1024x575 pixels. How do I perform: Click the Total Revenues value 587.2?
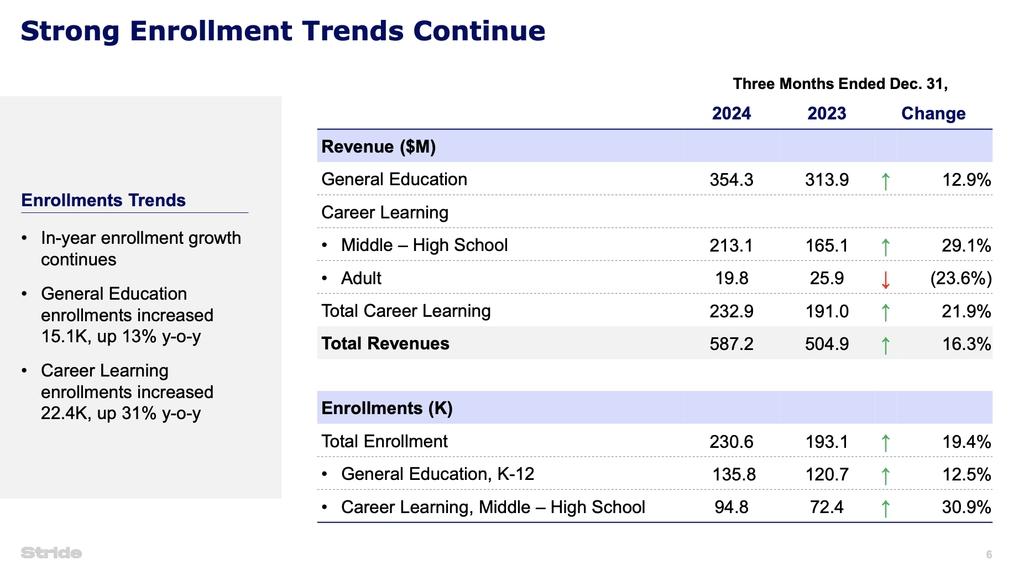pos(731,344)
